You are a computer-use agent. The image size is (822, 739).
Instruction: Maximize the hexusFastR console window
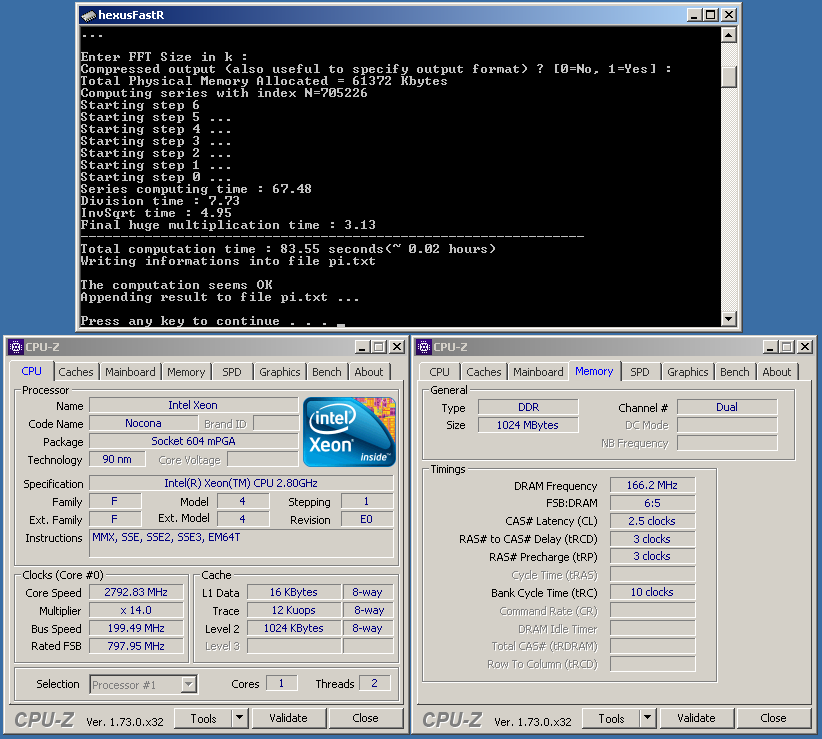click(x=711, y=15)
